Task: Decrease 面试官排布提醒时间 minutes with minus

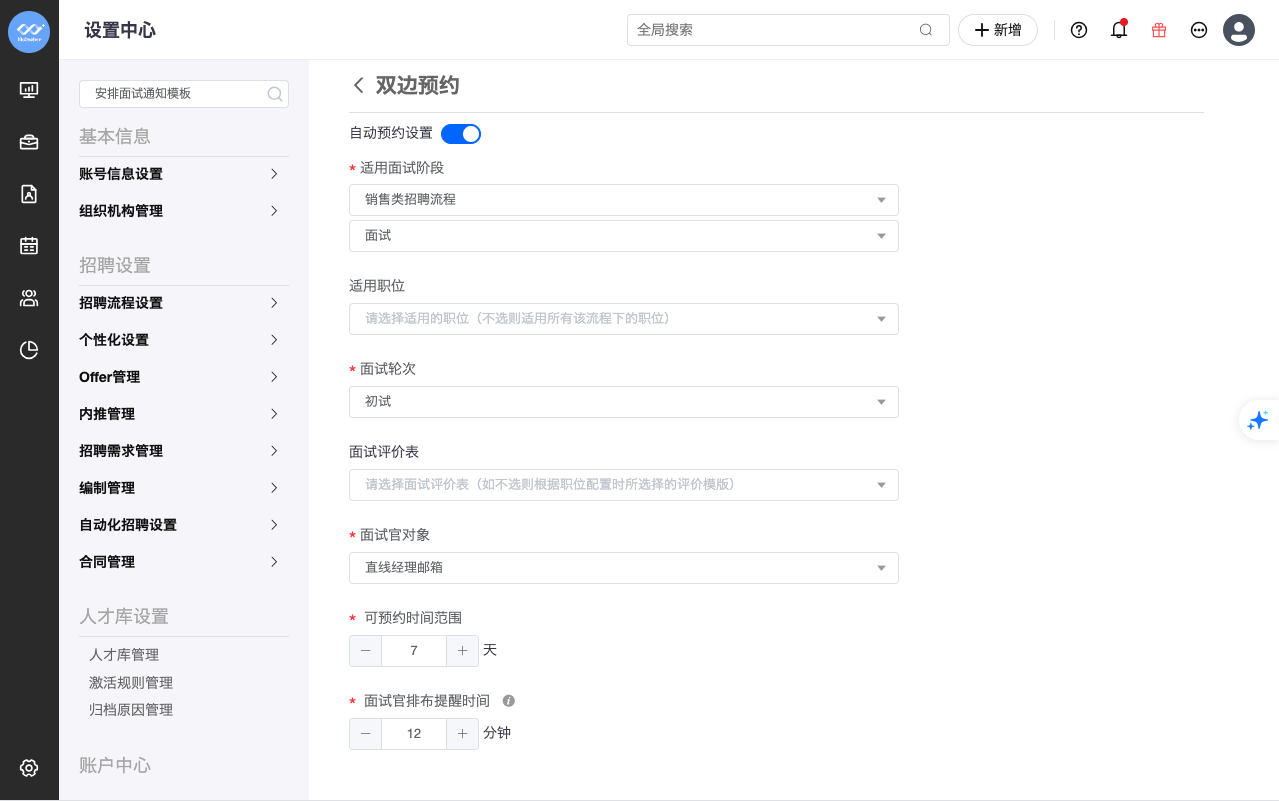Action: click(x=365, y=734)
